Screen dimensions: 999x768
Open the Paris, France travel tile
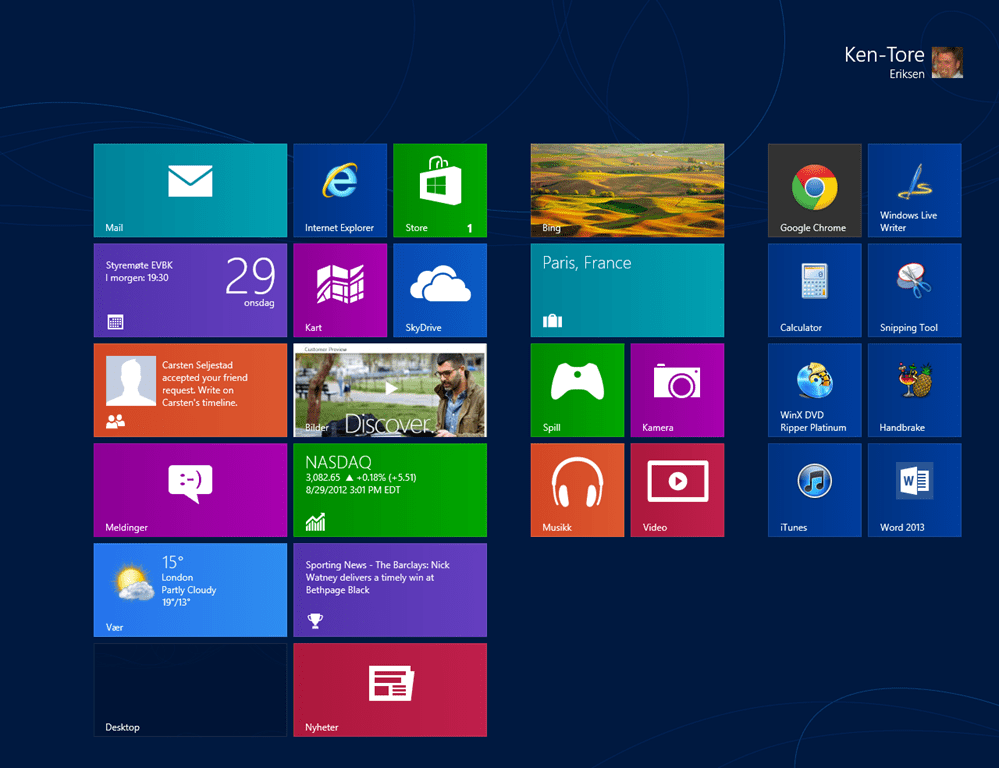(x=627, y=290)
